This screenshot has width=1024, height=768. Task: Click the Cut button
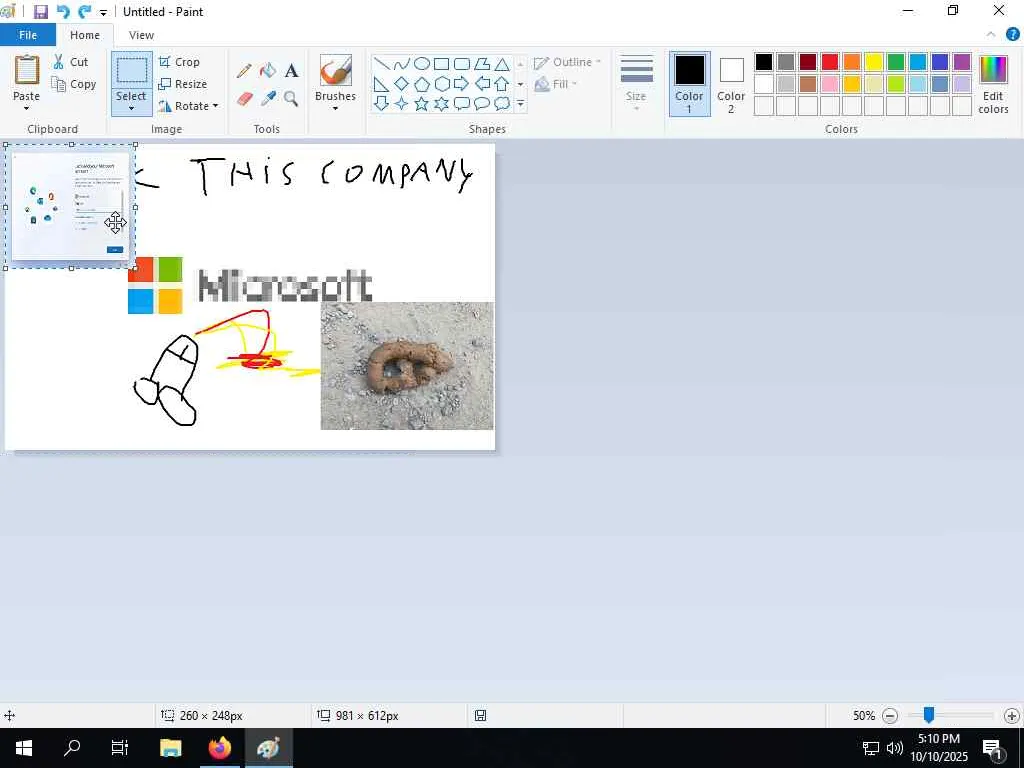(71, 62)
